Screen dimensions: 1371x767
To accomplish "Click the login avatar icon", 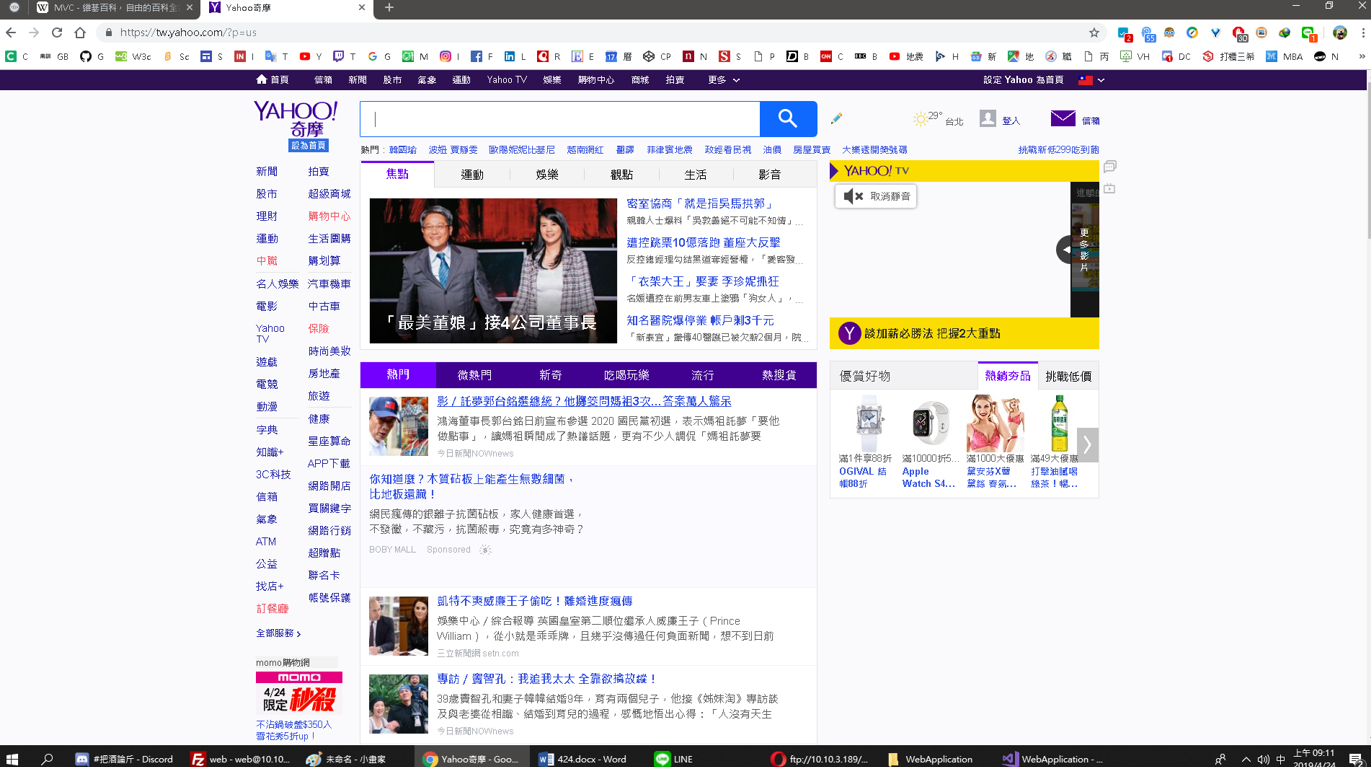I will pyautogui.click(x=987, y=119).
